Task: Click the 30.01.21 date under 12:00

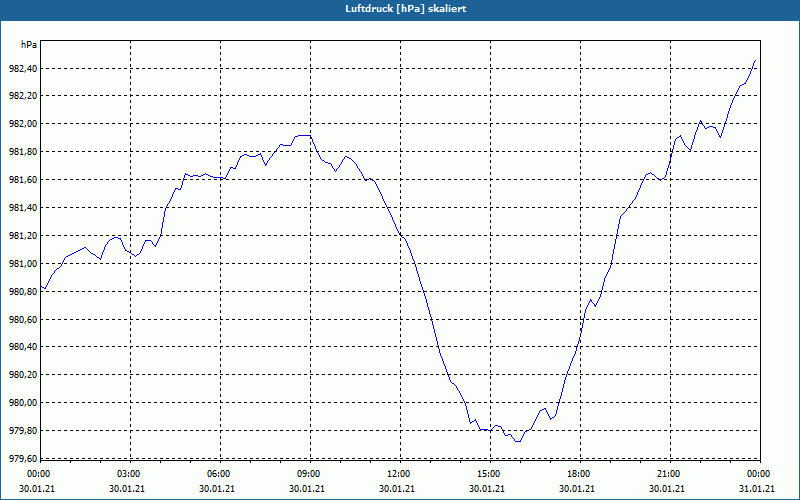Action: [x=397, y=489]
